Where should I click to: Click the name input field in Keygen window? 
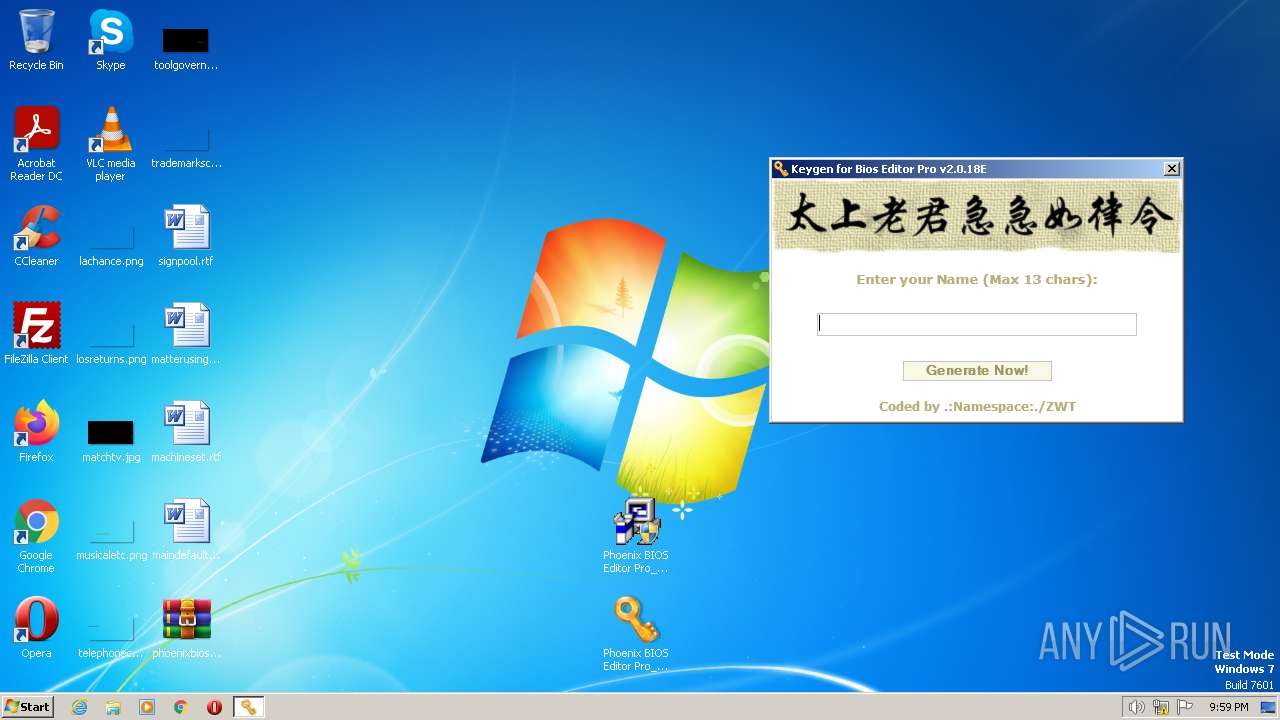coord(977,324)
